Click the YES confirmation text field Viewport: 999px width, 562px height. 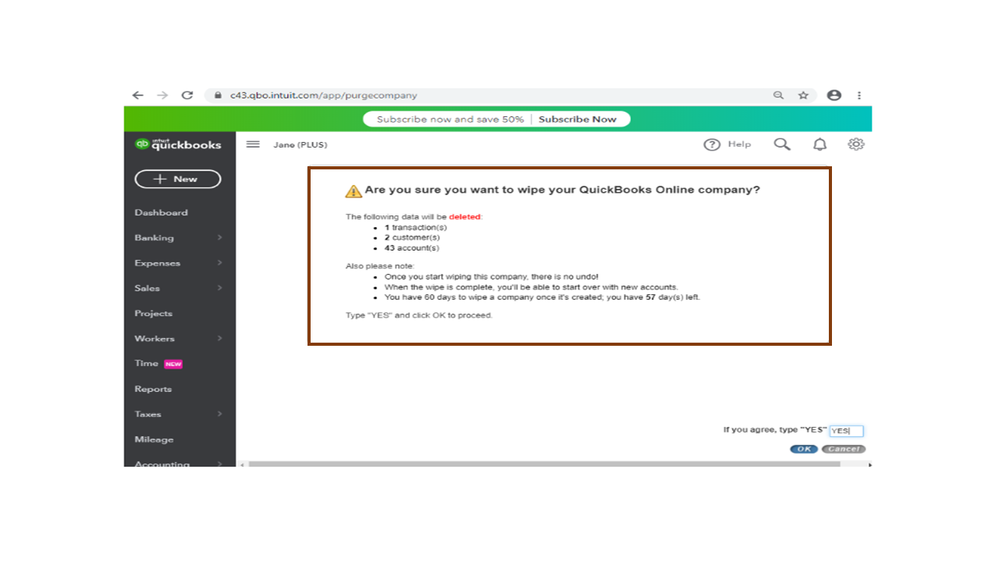846,431
